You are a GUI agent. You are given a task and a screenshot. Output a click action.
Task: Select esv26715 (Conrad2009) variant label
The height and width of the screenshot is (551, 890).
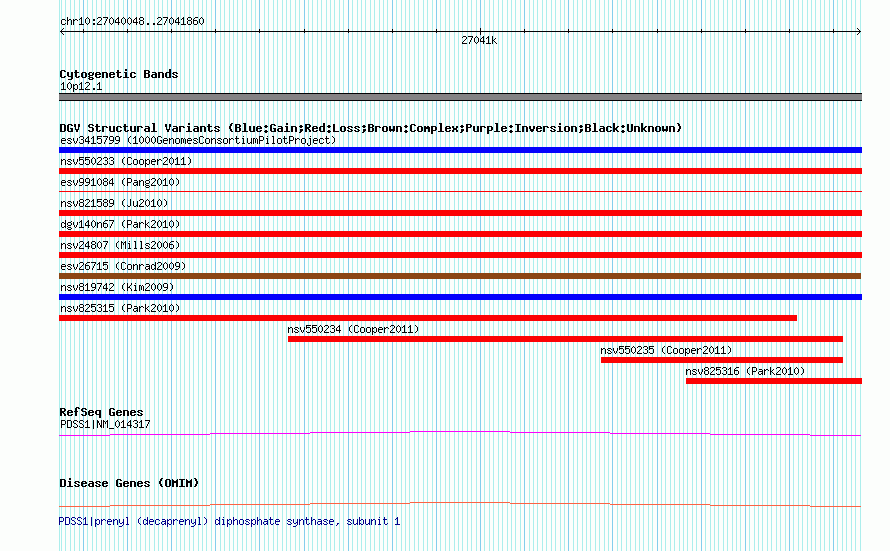pyautogui.click(x=123, y=266)
